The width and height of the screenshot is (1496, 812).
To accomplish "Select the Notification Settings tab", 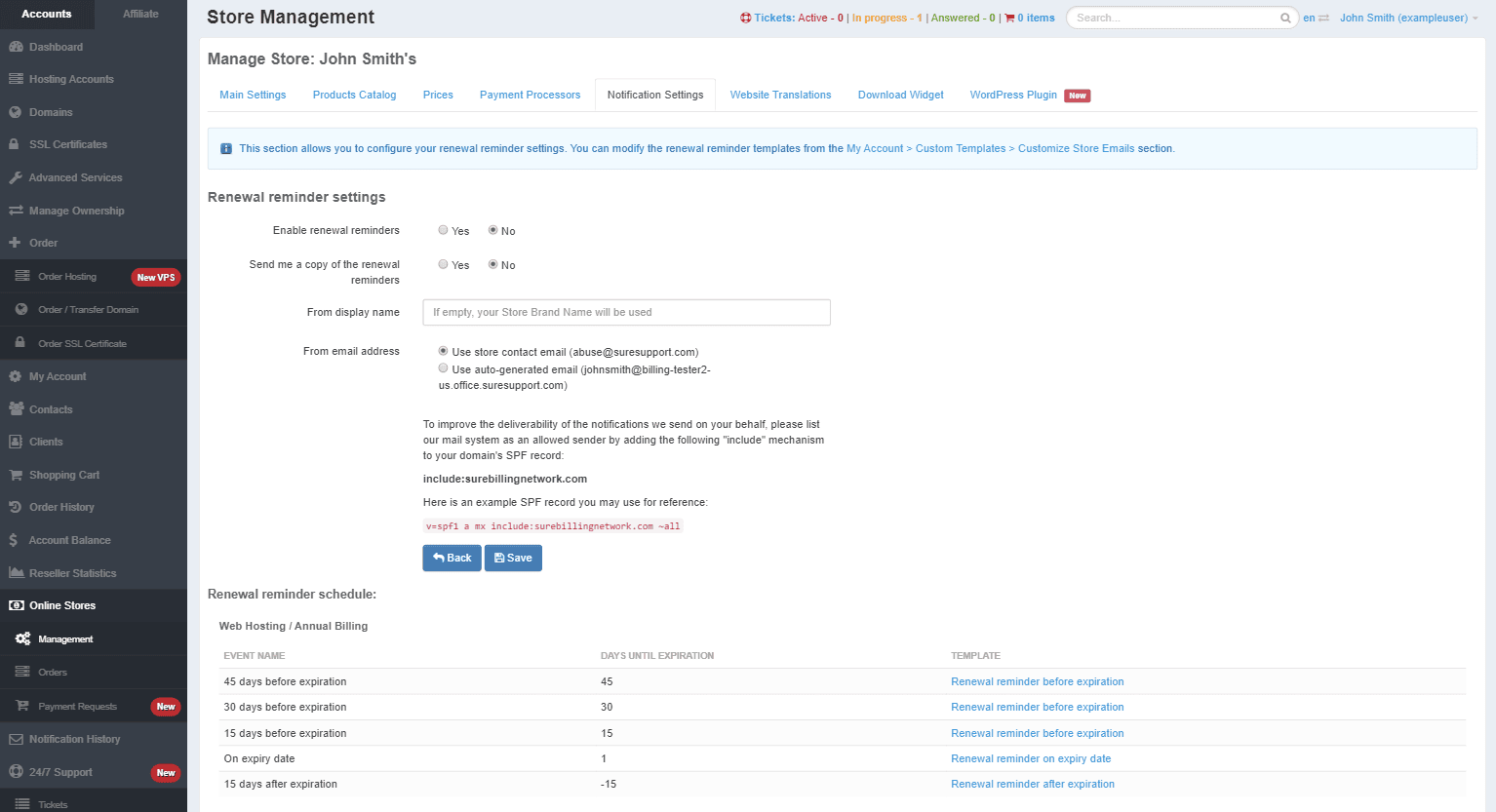I will 655,95.
